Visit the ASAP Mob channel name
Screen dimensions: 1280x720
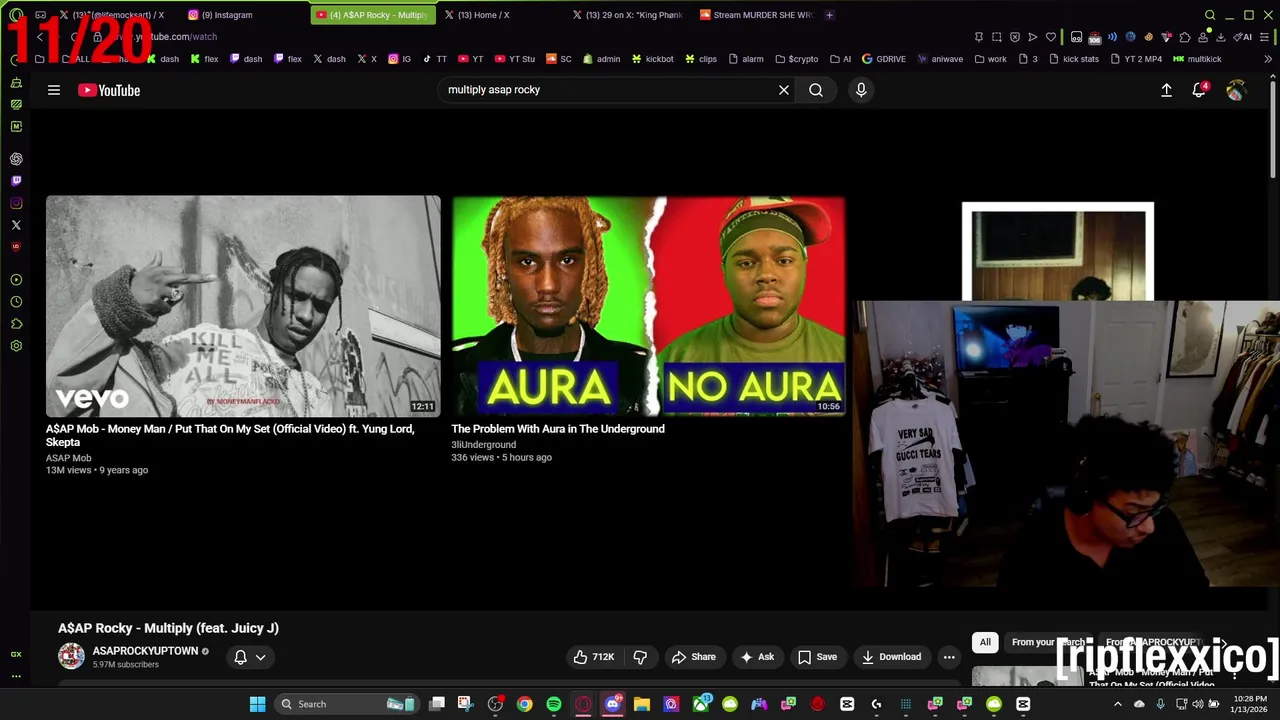(x=68, y=458)
